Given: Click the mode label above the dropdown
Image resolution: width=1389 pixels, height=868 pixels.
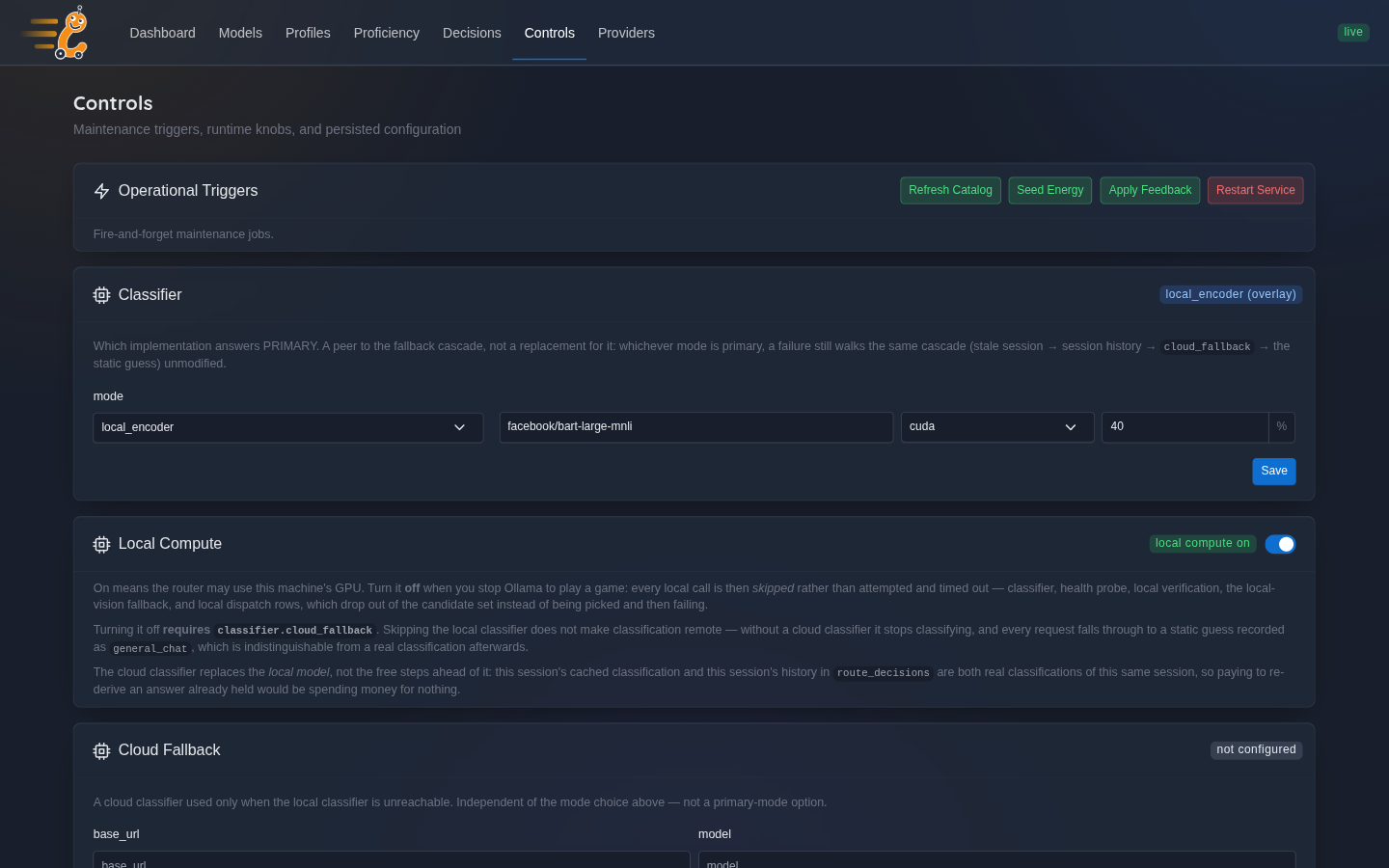Looking at the screenshot, I should [108, 396].
